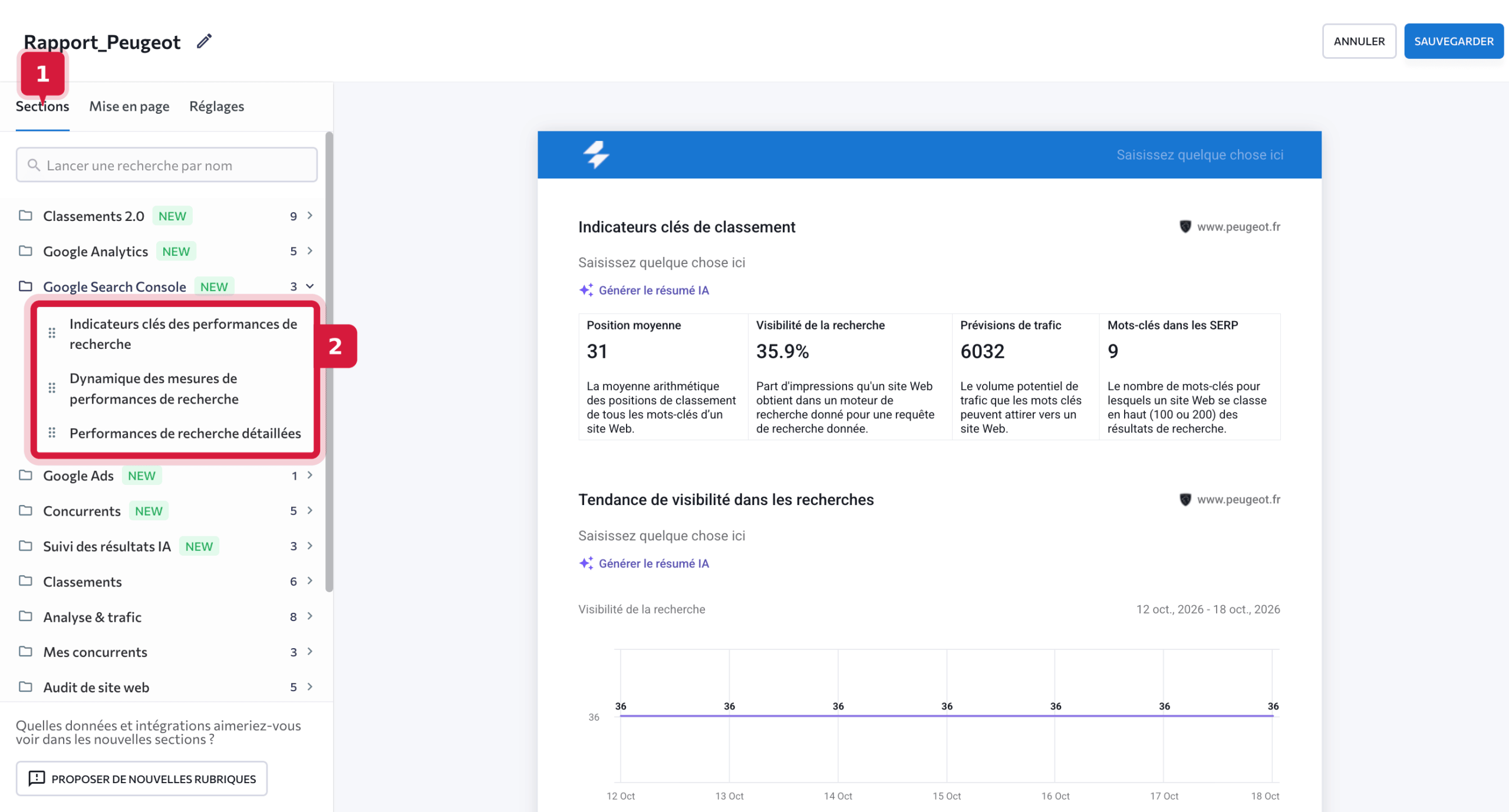Click the header placeholder Saisissez quelque chose ici

(1200, 155)
